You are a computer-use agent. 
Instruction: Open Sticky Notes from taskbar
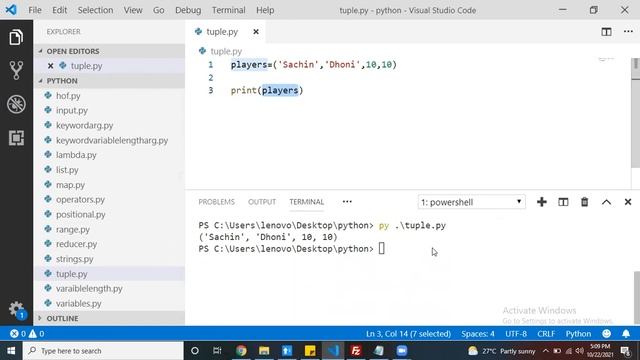point(310,351)
